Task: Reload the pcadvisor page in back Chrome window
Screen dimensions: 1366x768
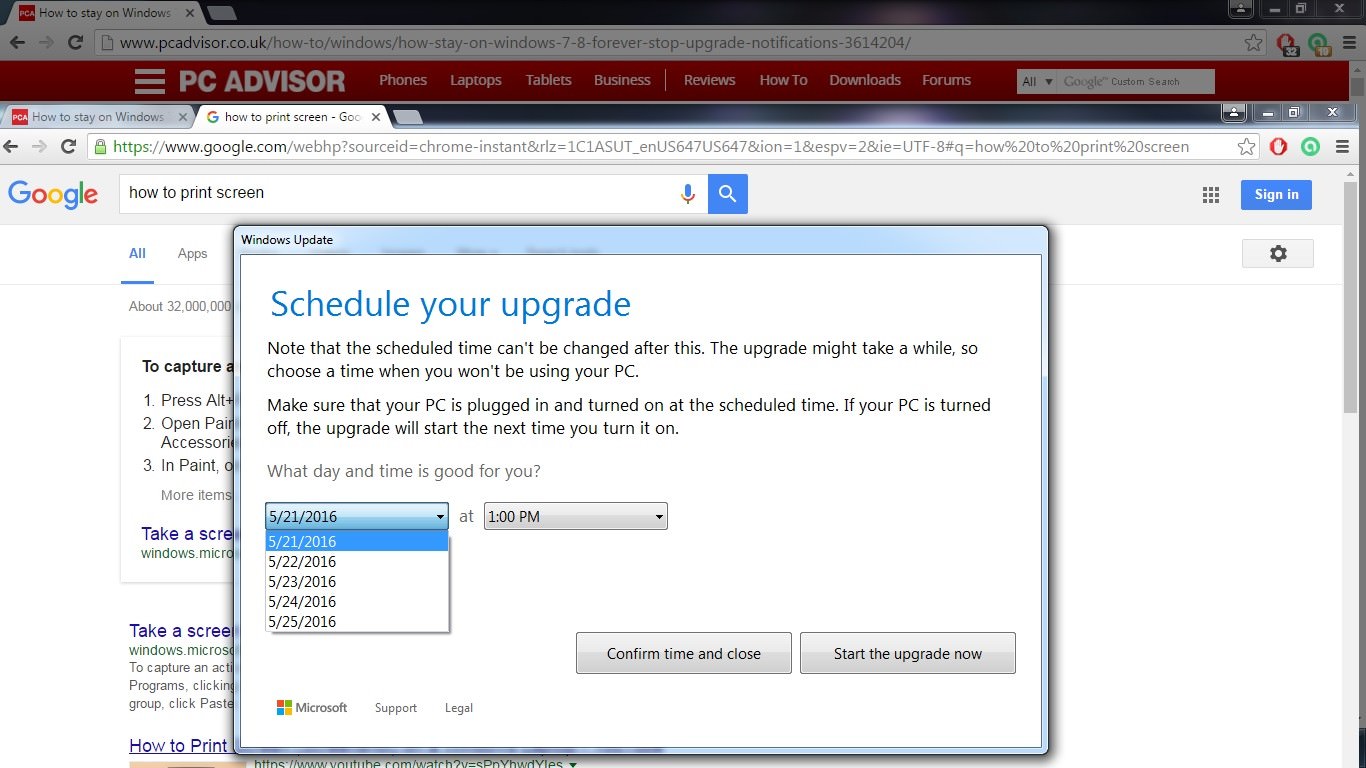Action: pyautogui.click(x=74, y=42)
